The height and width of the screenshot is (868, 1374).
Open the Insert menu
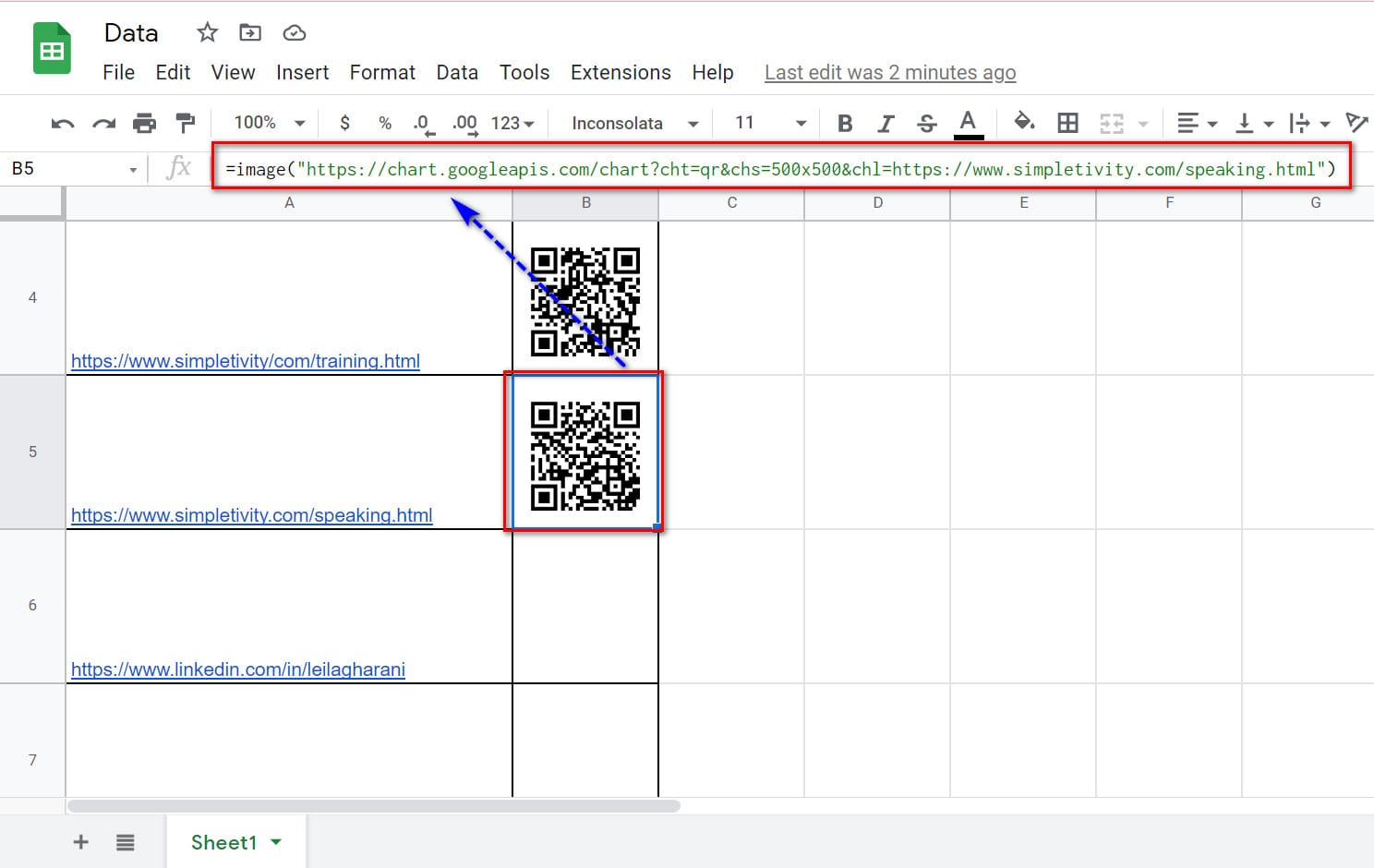302,72
